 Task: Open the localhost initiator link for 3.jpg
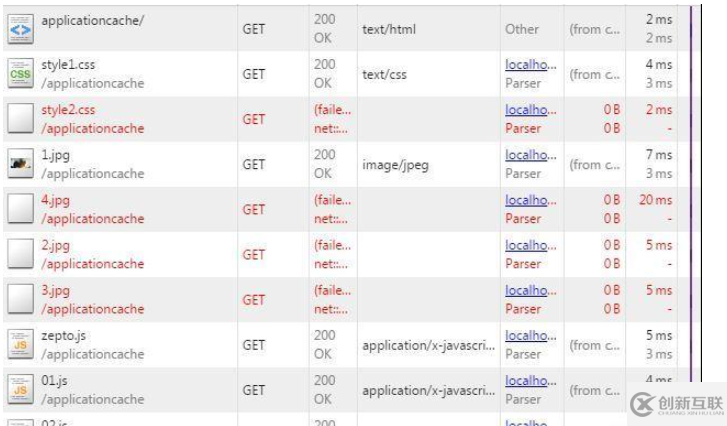click(530, 291)
